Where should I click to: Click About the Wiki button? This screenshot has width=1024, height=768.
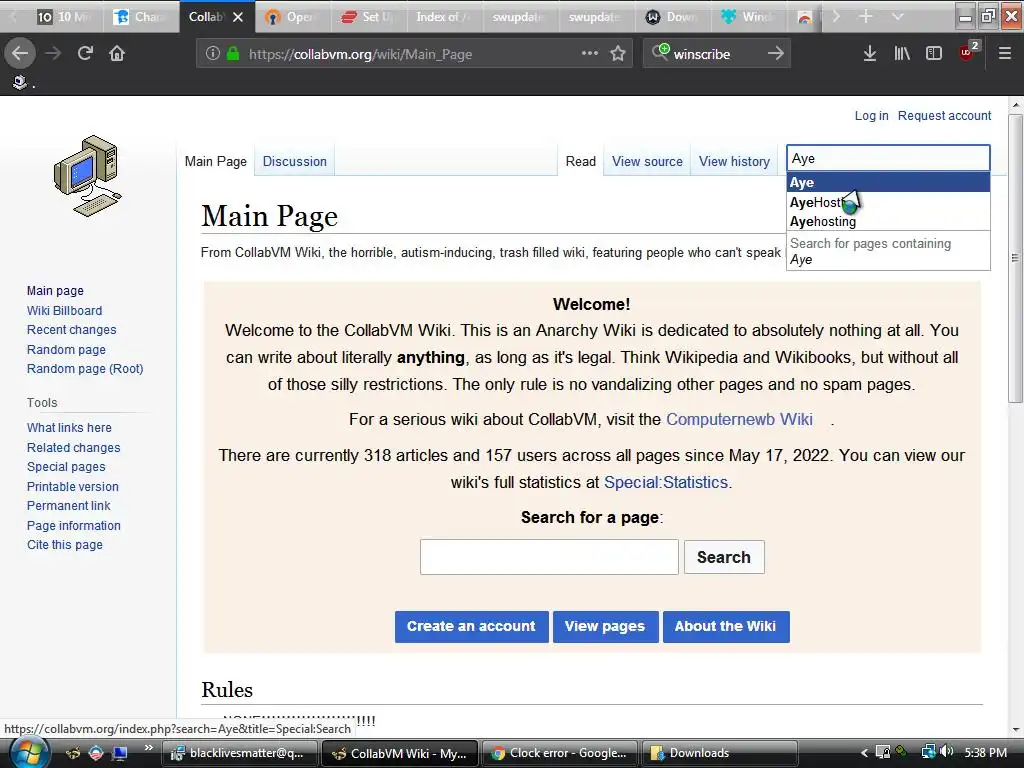click(726, 626)
